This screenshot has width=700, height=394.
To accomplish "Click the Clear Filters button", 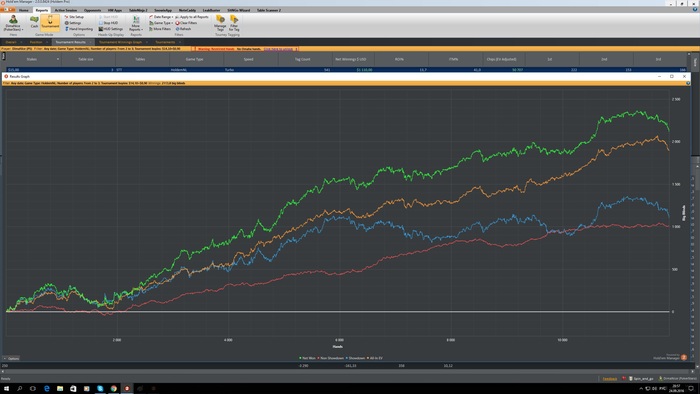I will pyautogui.click(x=187, y=23).
